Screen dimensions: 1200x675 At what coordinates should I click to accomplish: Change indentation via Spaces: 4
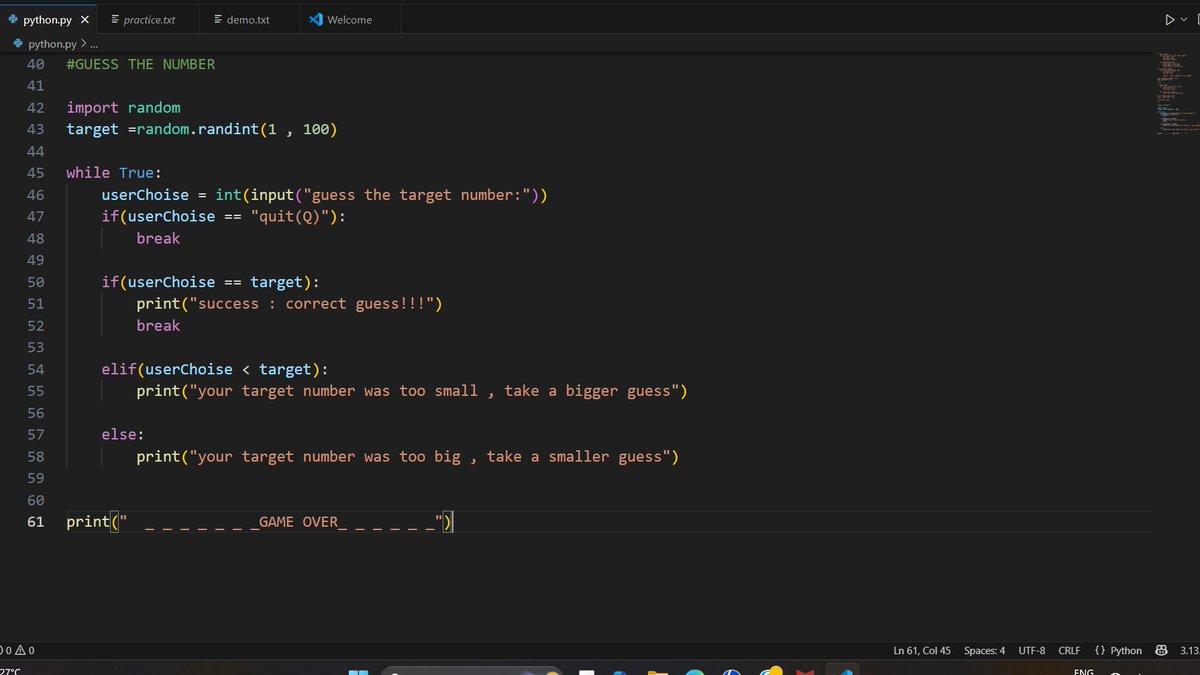coord(985,650)
